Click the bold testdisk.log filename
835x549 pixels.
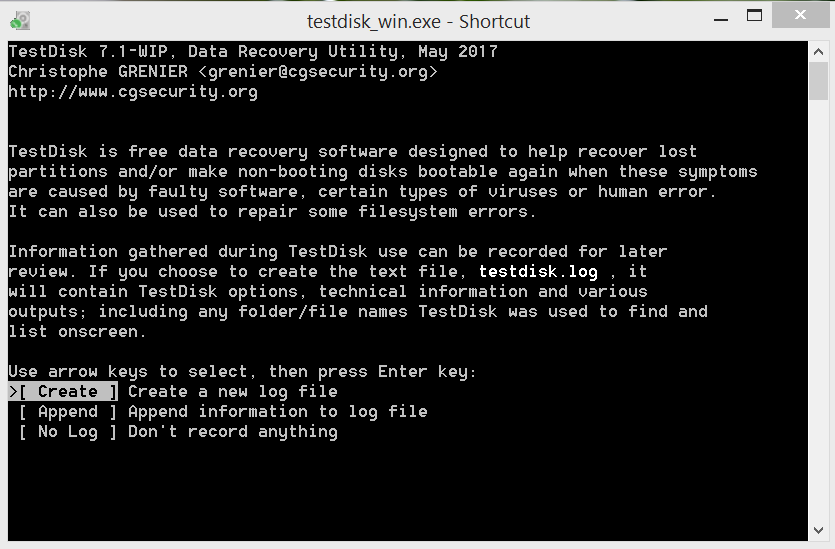tap(538, 272)
